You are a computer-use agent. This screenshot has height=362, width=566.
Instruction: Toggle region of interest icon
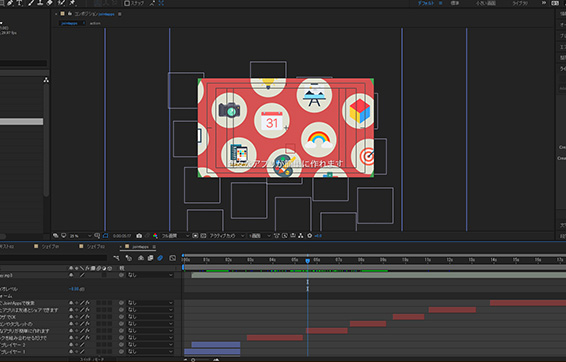(195, 236)
